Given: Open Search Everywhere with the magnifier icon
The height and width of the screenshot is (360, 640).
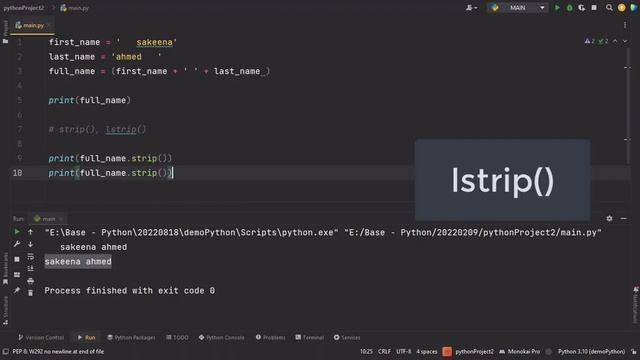Looking at the screenshot, I should [609, 7].
